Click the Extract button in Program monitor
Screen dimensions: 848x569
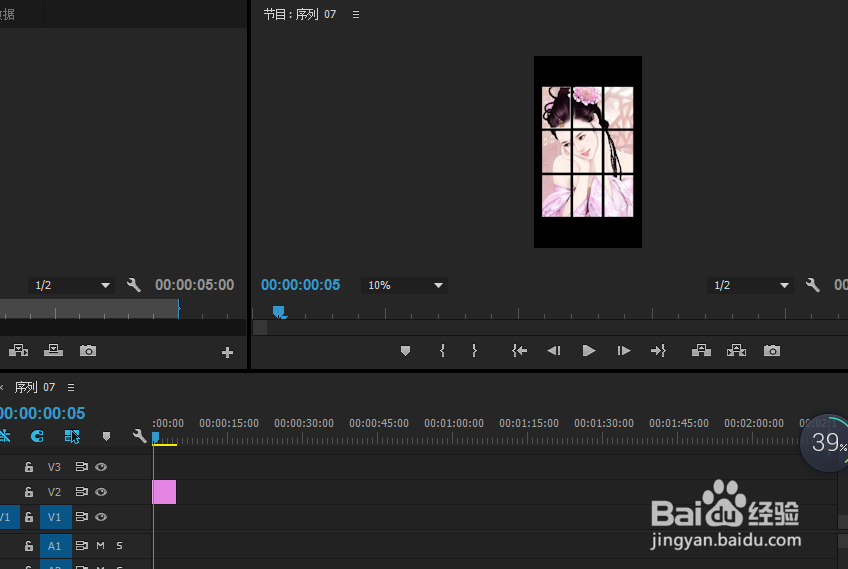tap(736, 350)
